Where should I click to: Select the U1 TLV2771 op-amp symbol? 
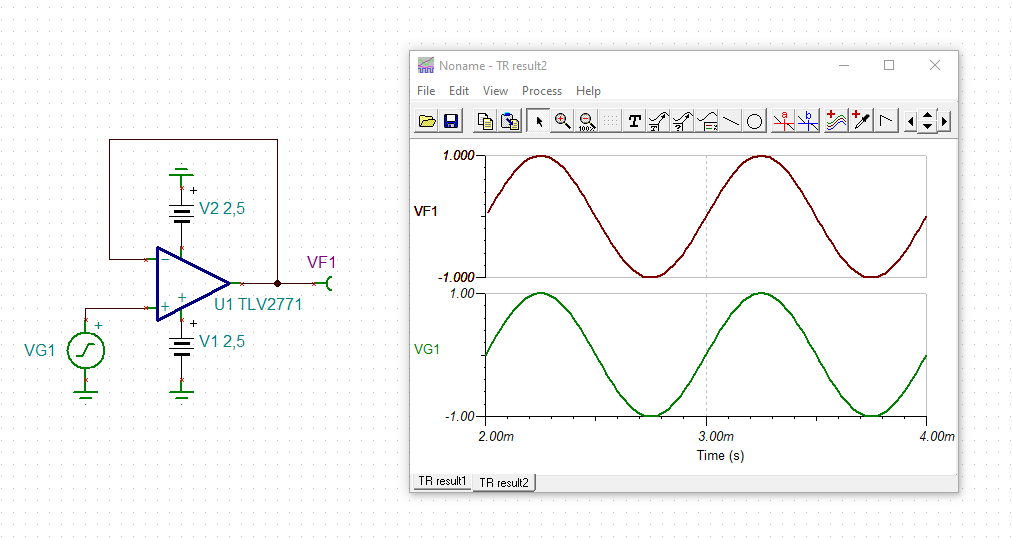click(x=192, y=283)
